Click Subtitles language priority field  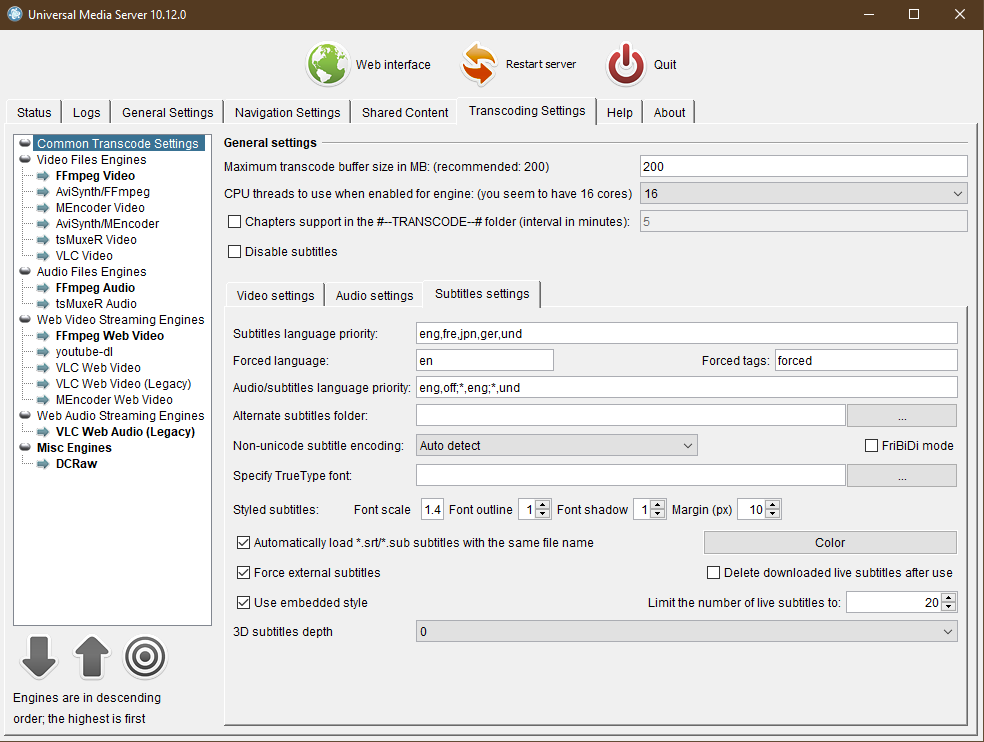click(687, 333)
